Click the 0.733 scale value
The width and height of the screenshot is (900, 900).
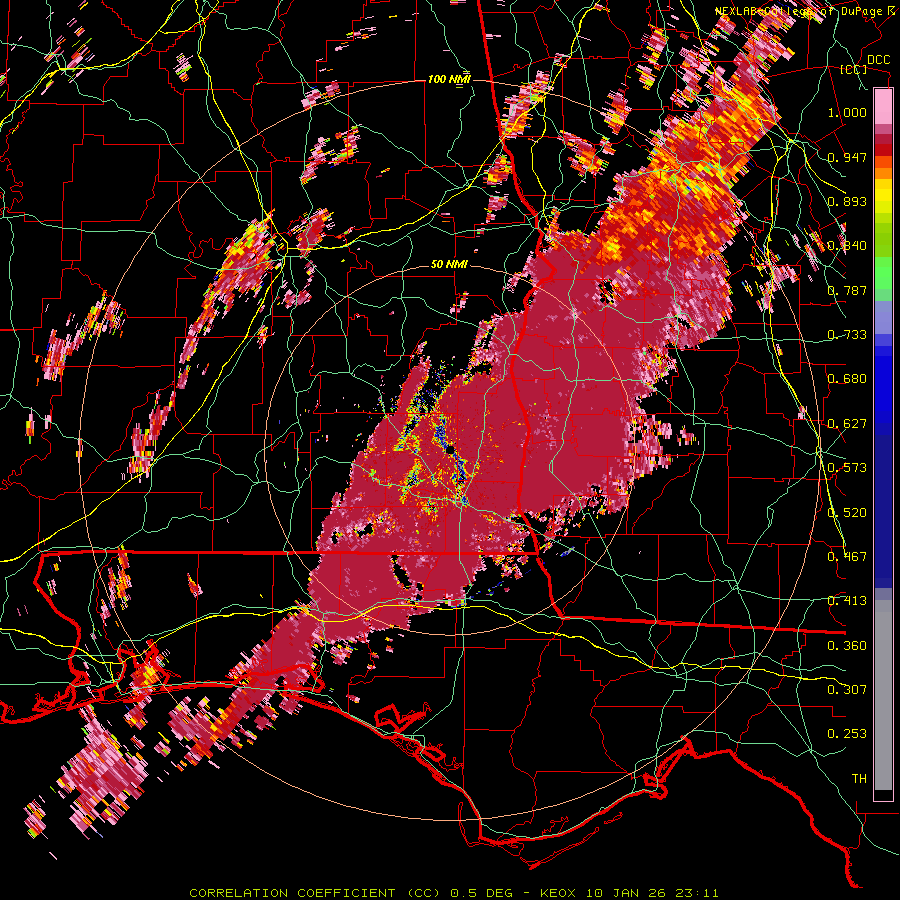847,335
